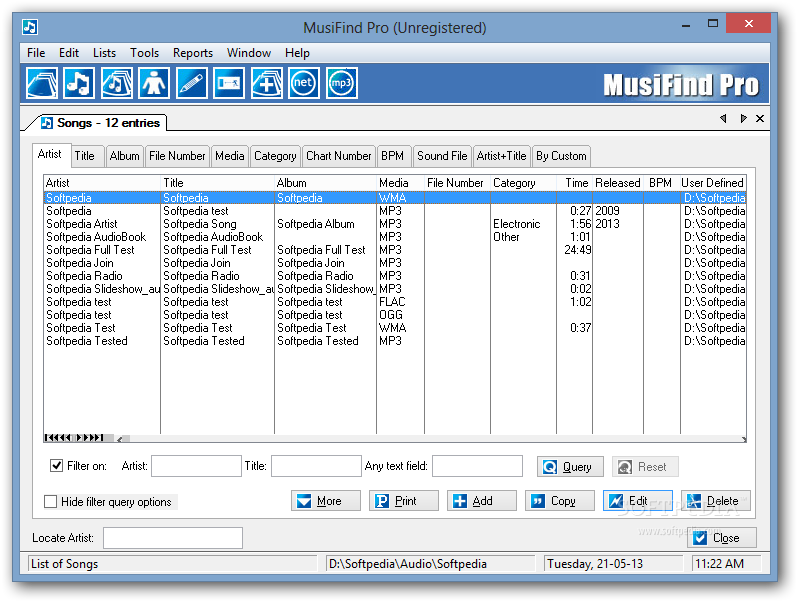Click the Reset button
Viewport: 798px width, 602px height.
coord(645,467)
